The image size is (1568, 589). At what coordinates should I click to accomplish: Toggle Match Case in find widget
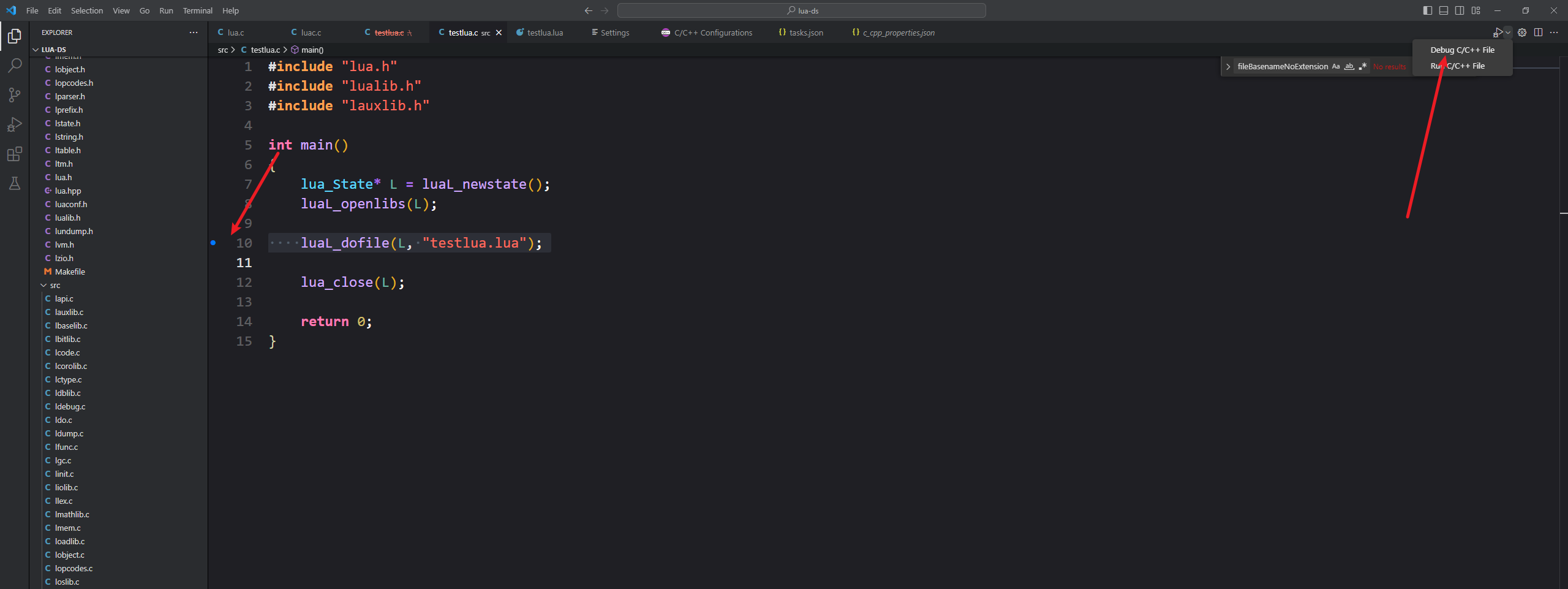pyautogui.click(x=1336, y=66)
